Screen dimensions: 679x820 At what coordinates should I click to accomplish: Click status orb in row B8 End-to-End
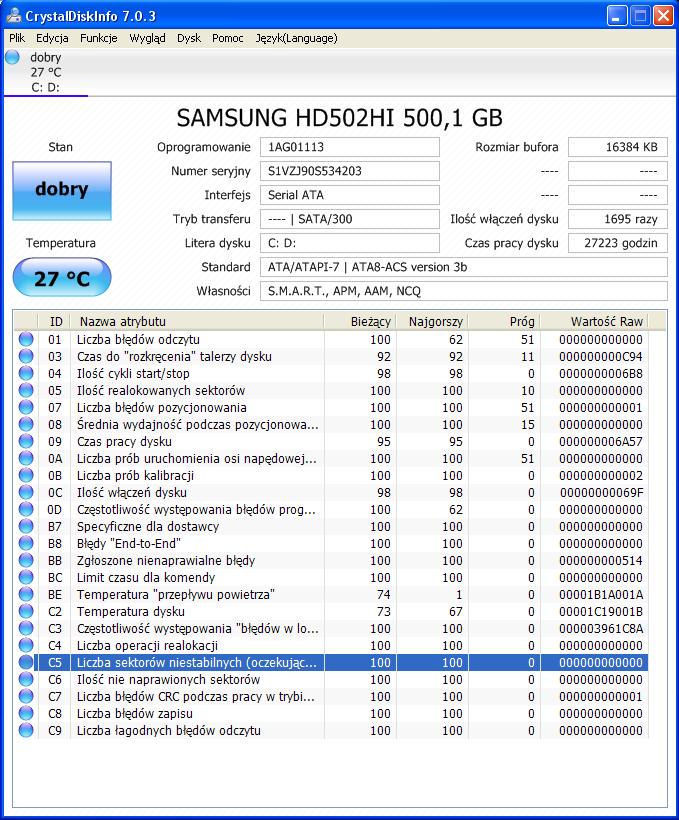(26, 543)
